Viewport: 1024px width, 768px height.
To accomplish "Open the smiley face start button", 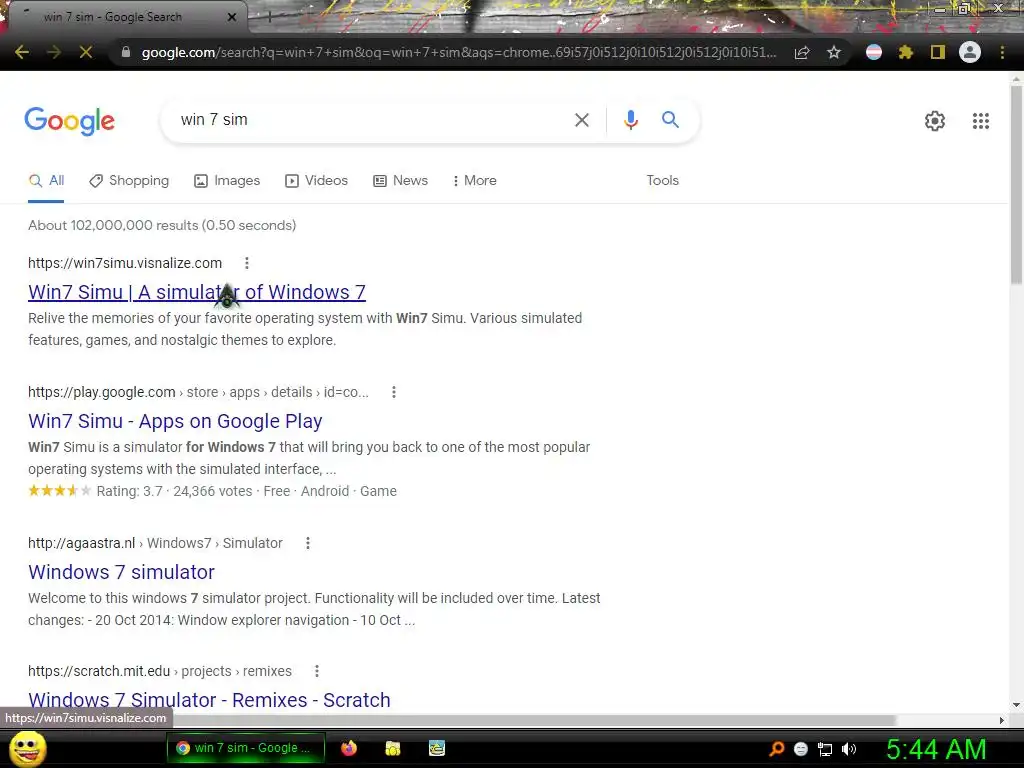I will click(27, 748).
